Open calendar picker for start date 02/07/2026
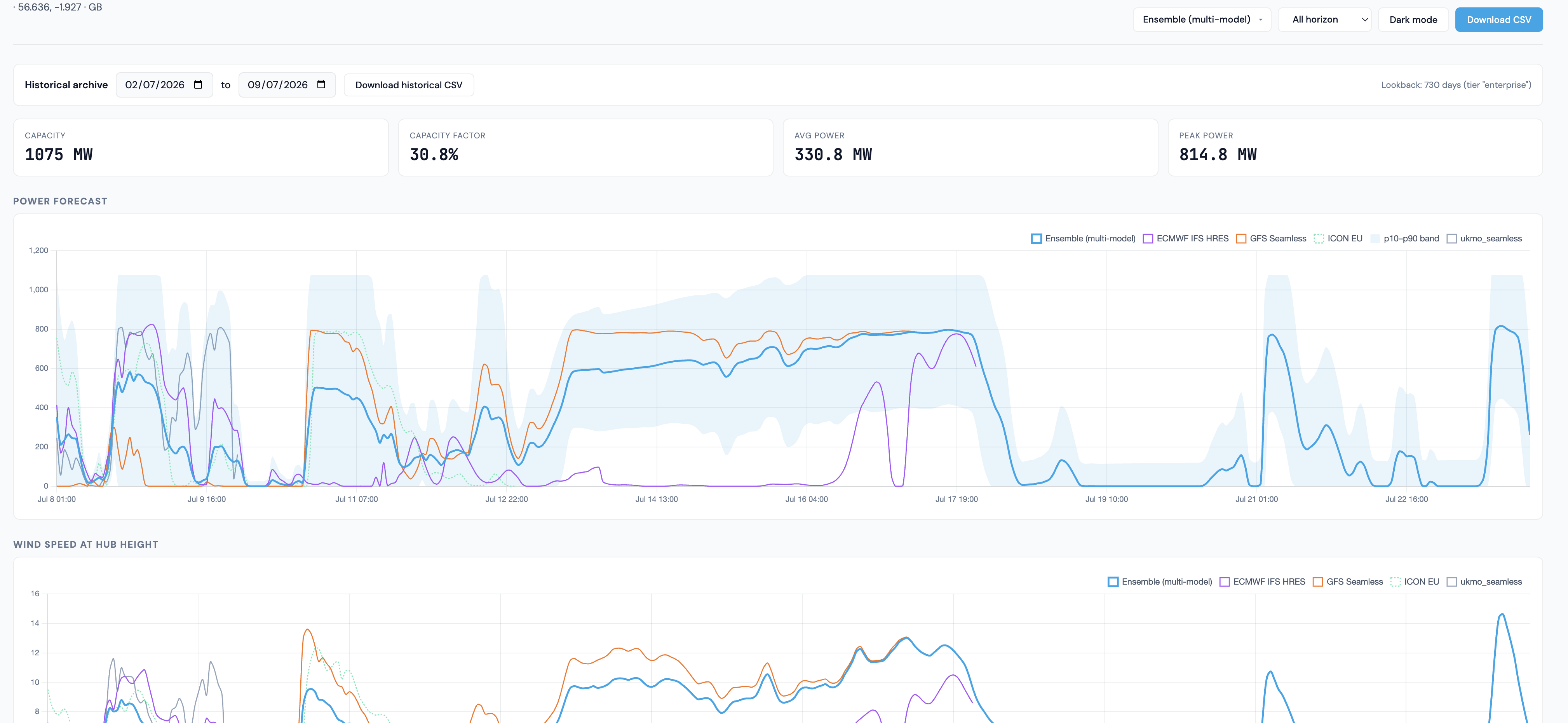The width and height of the screenshot is (1568, 723). (198, 85)
